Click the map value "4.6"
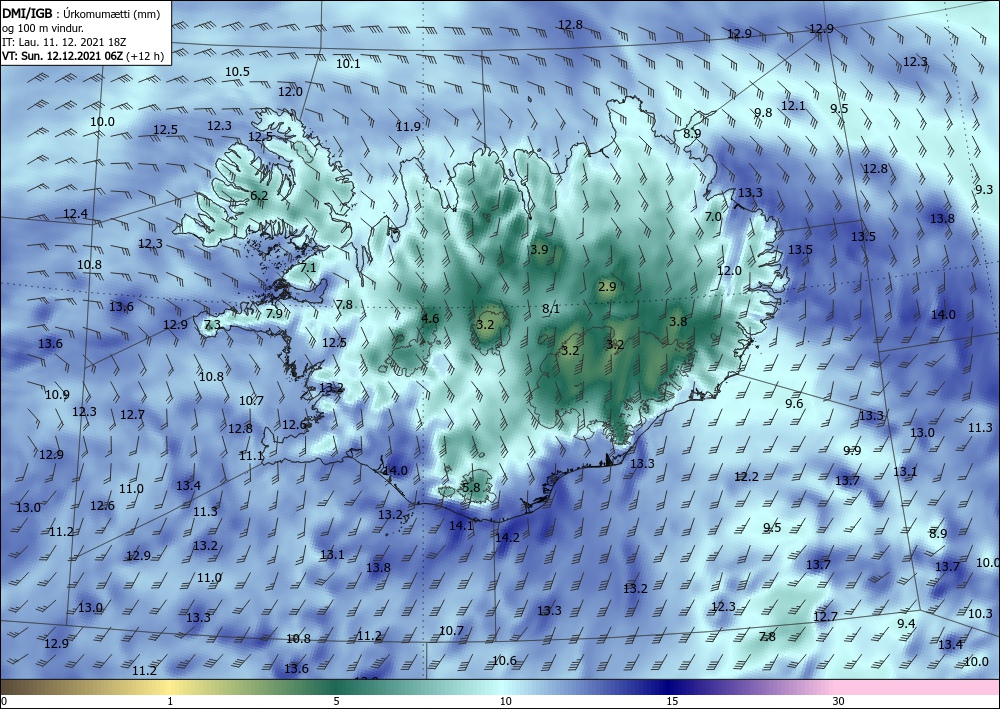Viewport: 1000px width, 709px height. tap(430, 318)
